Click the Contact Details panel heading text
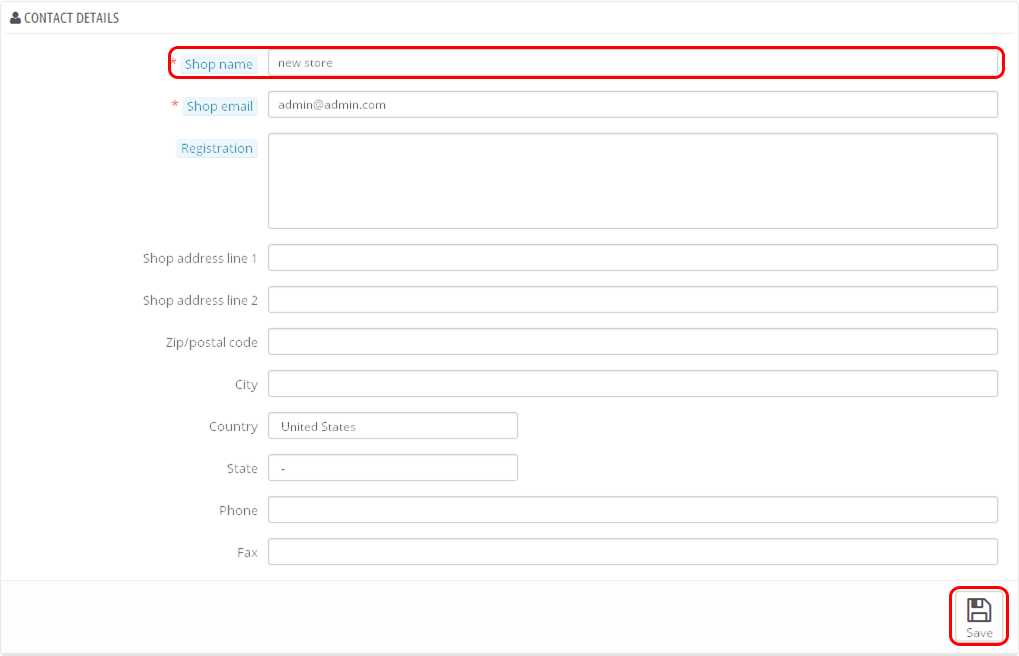The image size is (1019, 656). 71,18
